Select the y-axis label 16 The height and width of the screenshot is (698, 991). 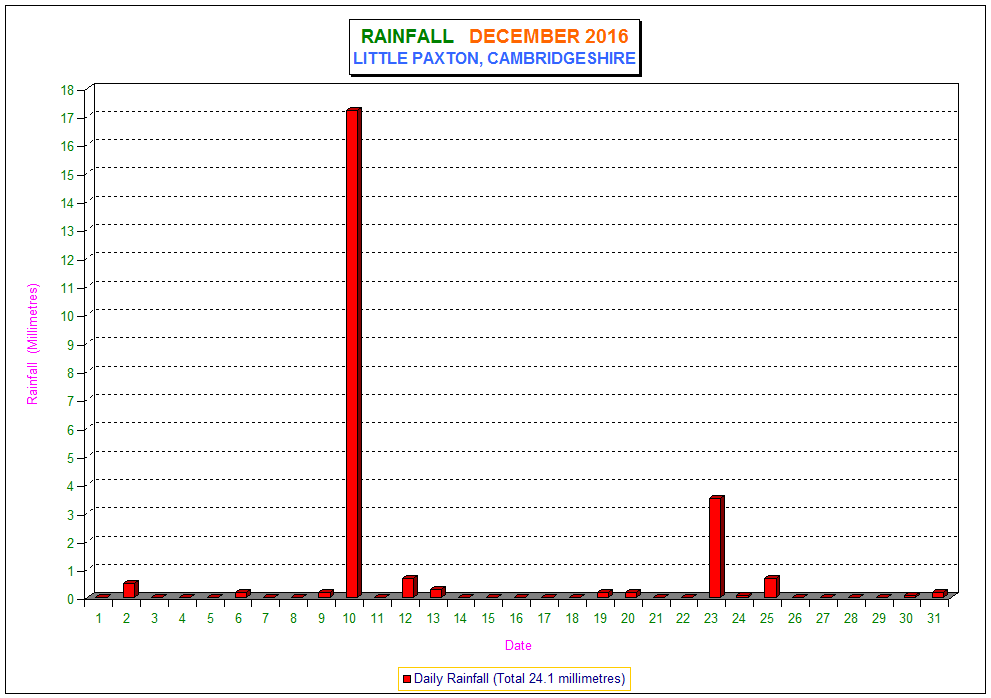(x=68, y=146)
